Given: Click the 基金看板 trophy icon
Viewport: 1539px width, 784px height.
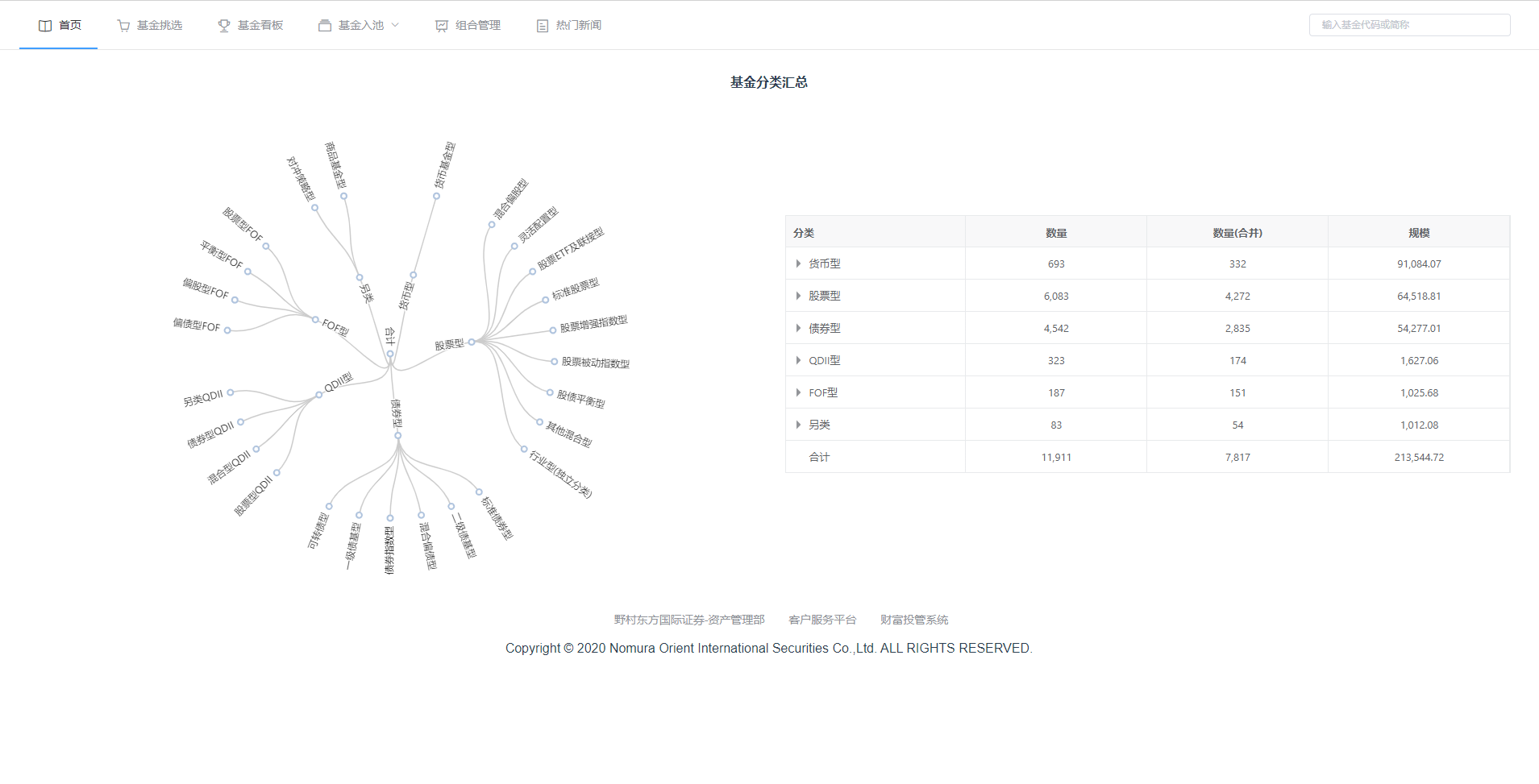Looking at the screenshot, I should (224, 26).
